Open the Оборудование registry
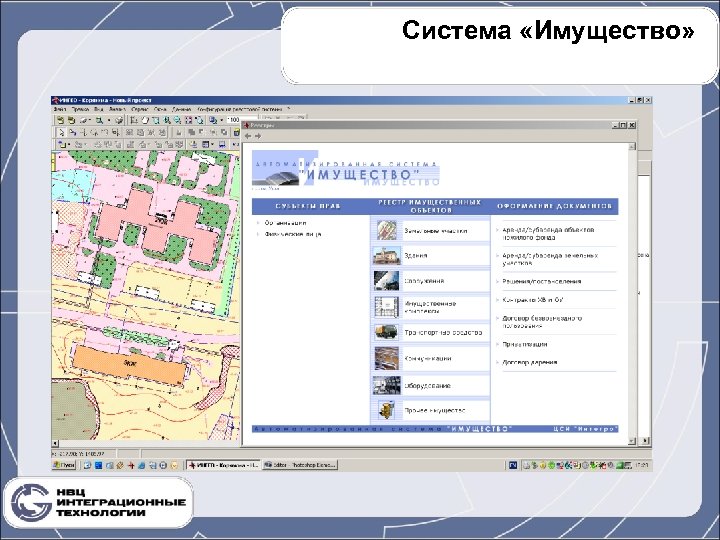 point(427,386)
